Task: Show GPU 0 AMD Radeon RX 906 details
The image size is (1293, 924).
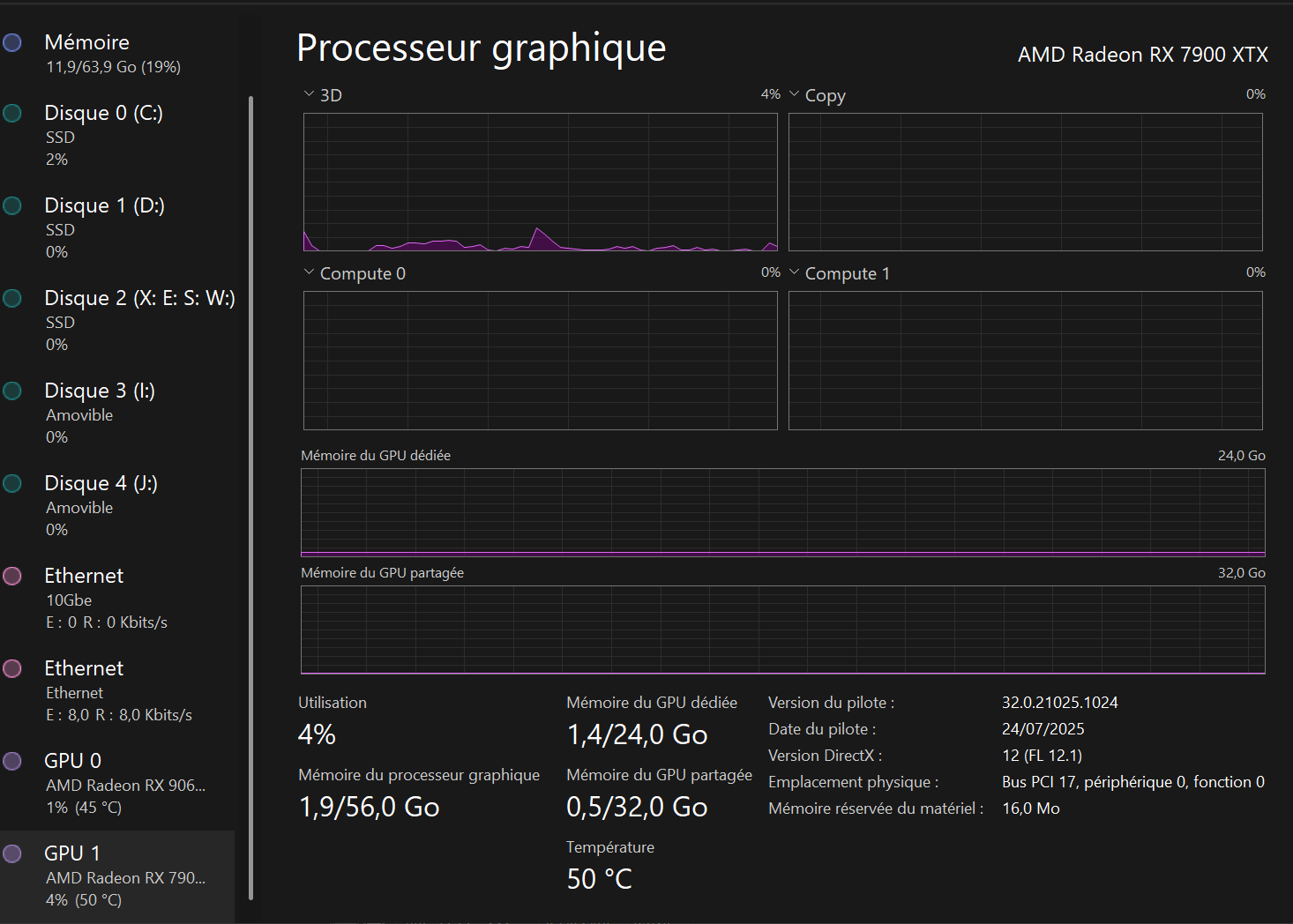Action: [117, 784]
